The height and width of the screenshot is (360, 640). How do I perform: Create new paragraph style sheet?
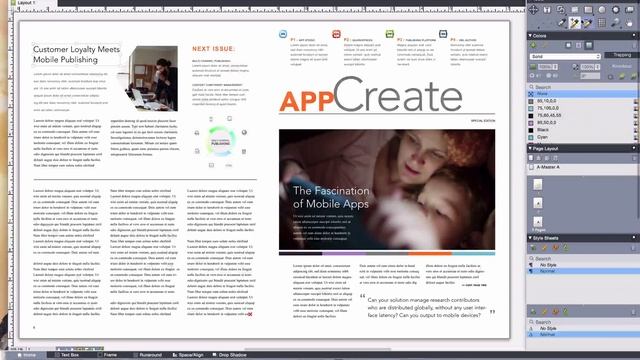[x=533, y=247]
